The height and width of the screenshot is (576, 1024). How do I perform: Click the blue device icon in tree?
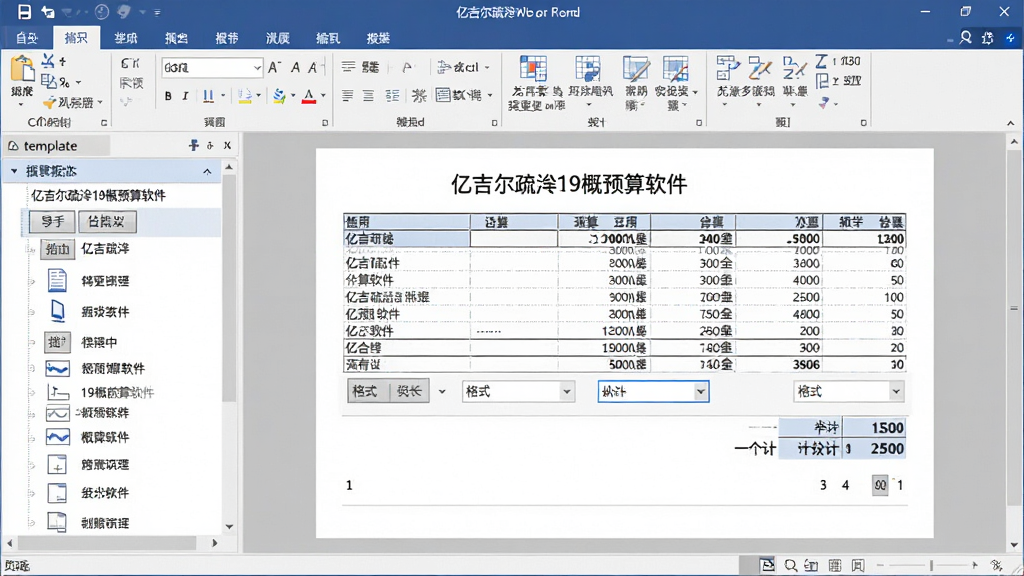[57, 312]
